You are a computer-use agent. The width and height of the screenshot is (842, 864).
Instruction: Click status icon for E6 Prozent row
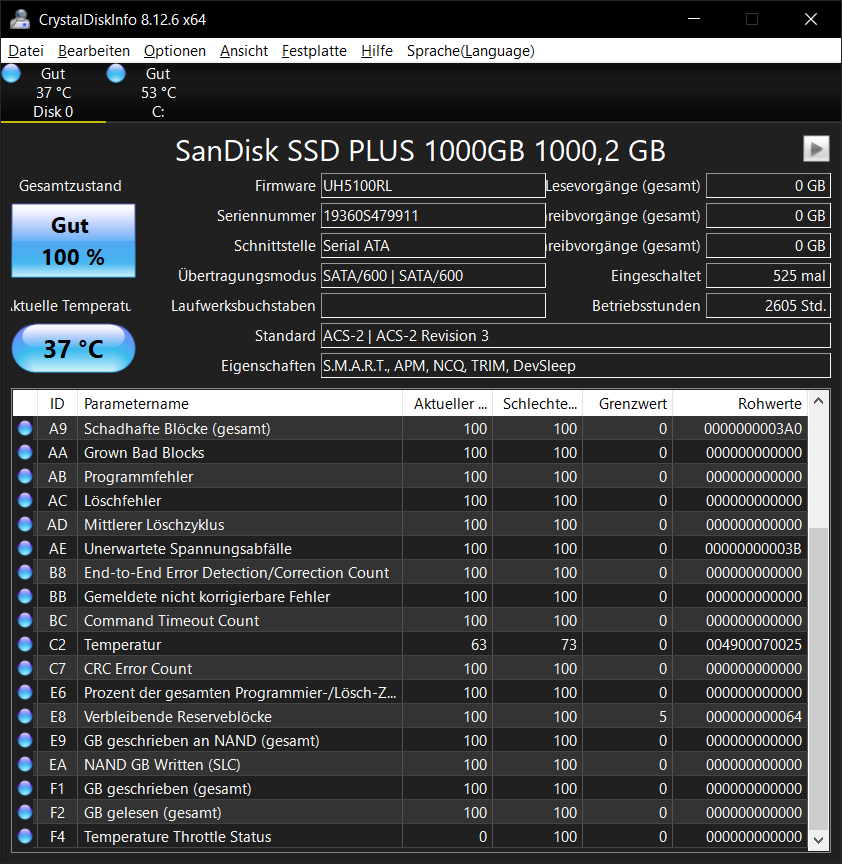pos(25,692)
